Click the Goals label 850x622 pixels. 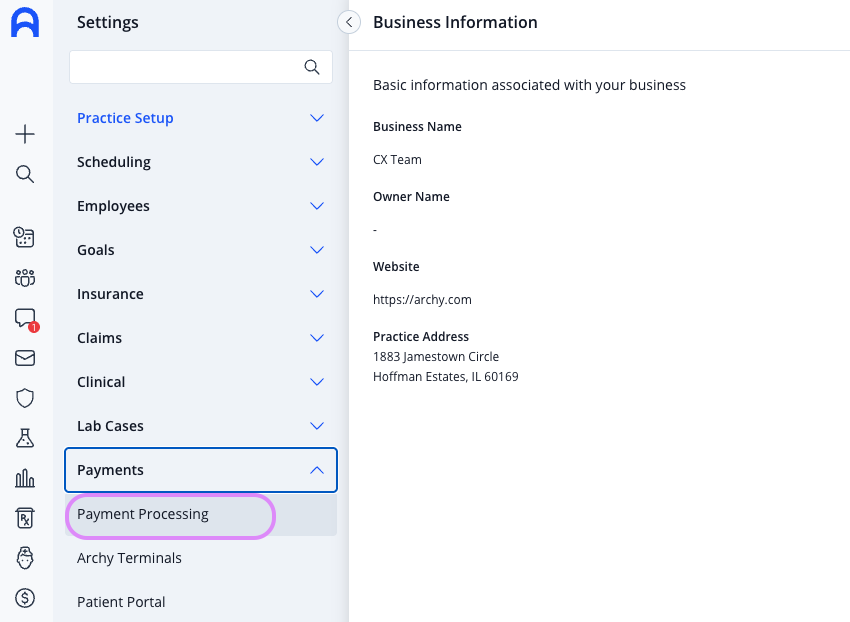tap(96, 250)
